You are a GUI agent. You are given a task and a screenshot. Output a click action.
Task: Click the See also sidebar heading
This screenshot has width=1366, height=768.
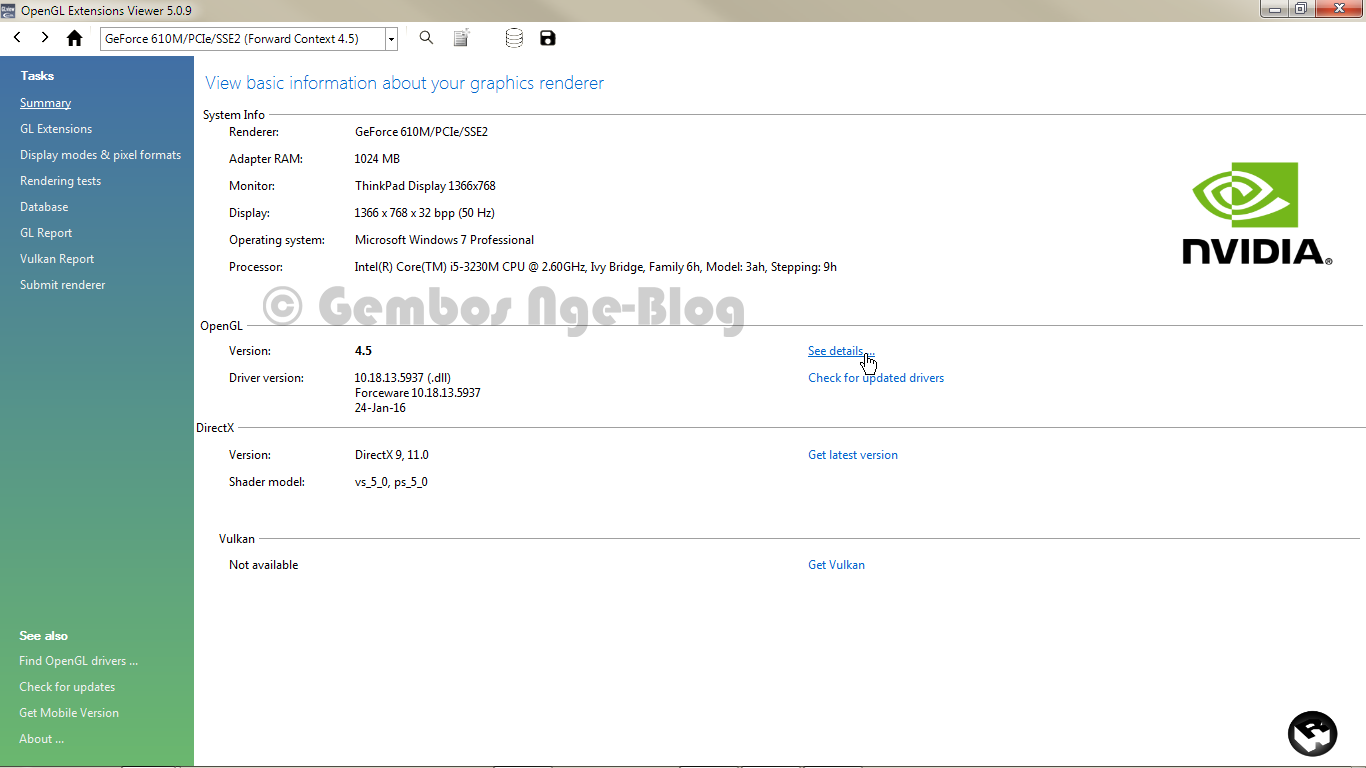point(43,636)
